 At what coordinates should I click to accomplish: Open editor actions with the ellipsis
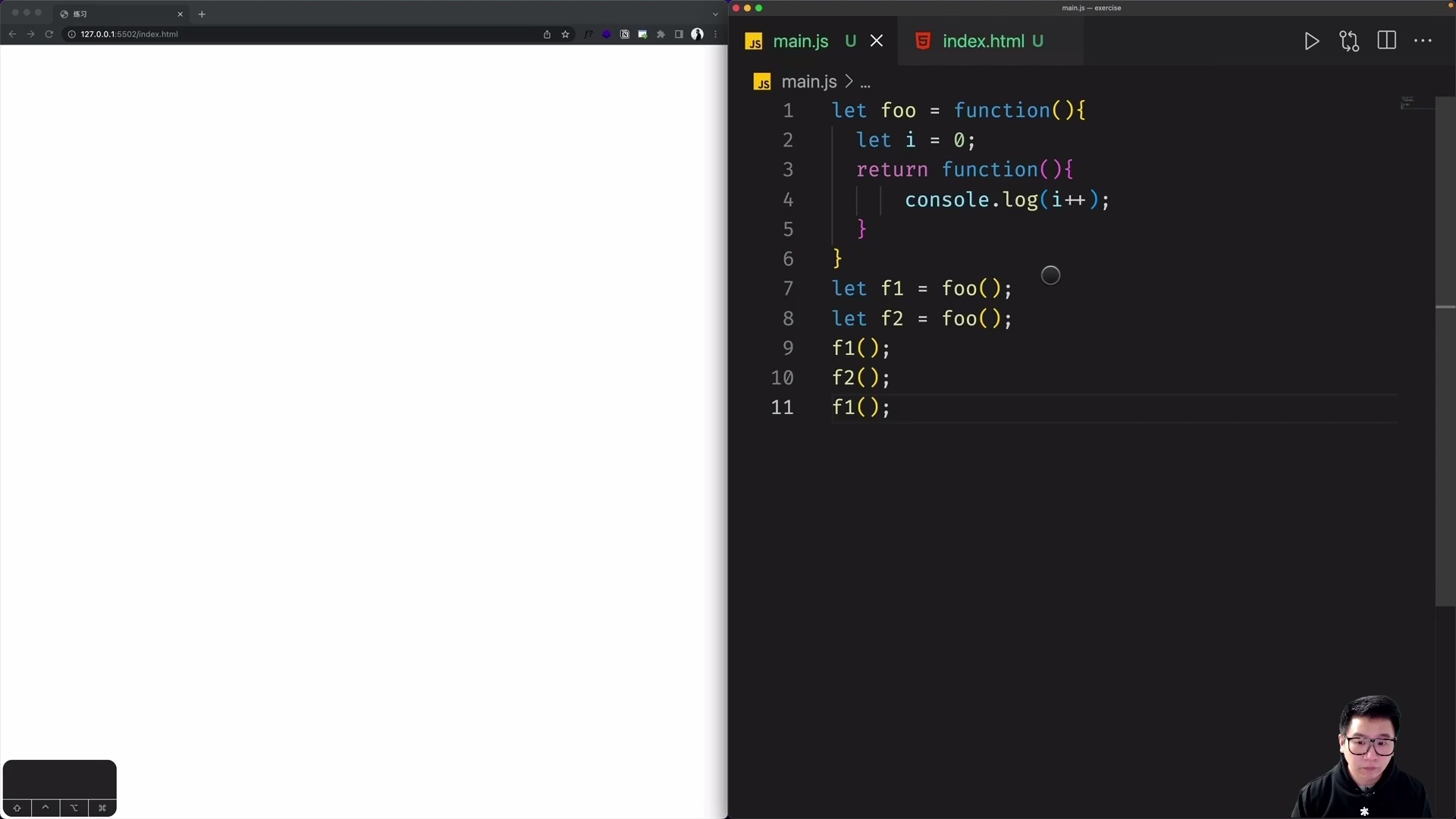[x=1423, y=41]
